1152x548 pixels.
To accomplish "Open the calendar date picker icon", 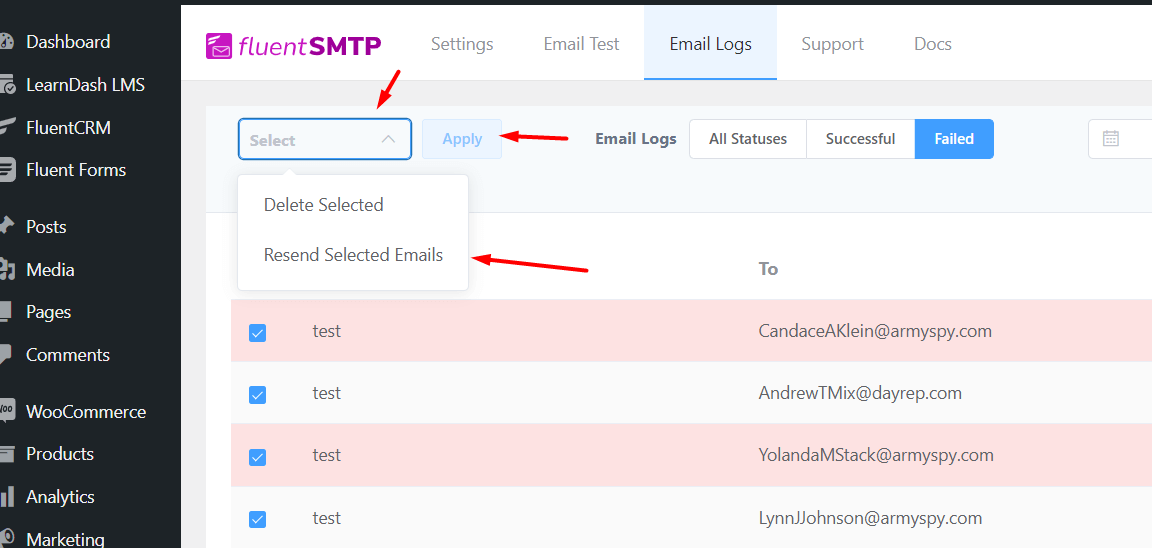I will (x=1110, y=139).
